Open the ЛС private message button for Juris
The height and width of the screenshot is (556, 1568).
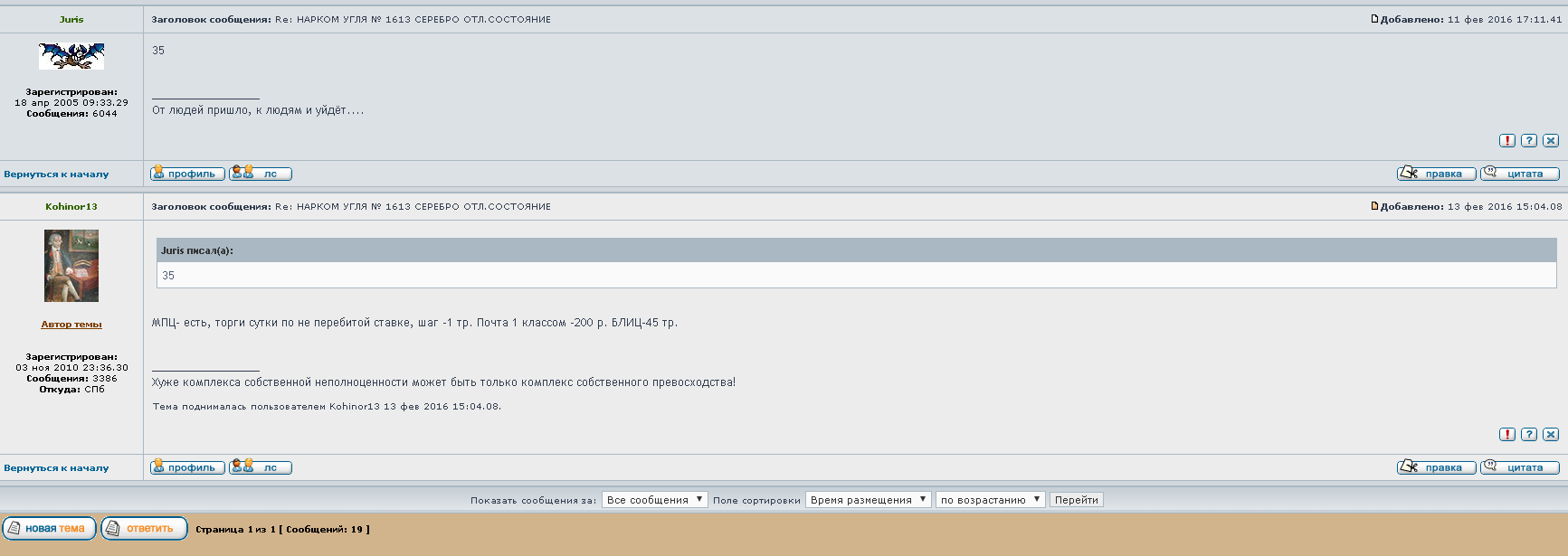[x=261, y=174]
